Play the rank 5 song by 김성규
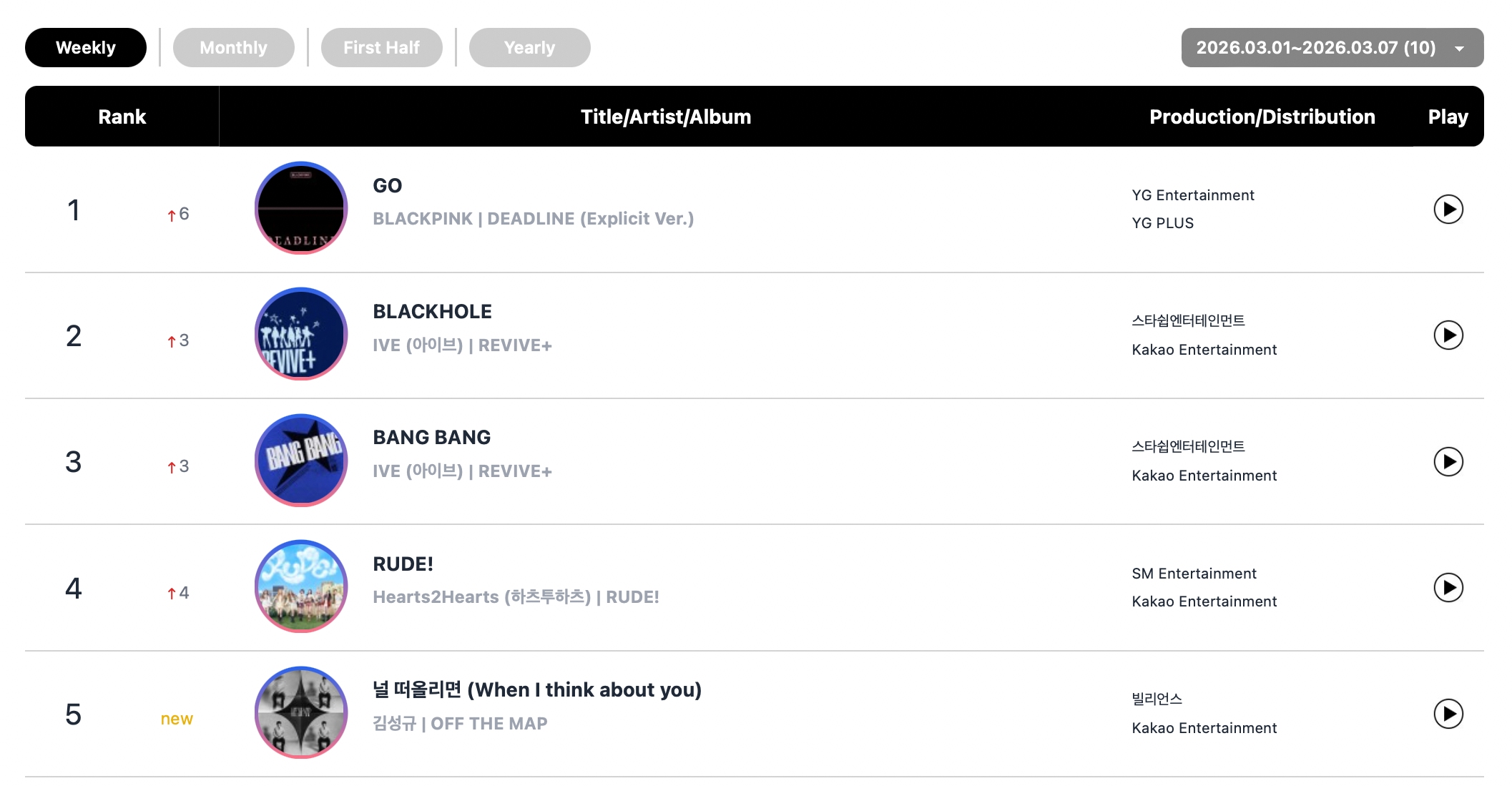 (1448, 714)
